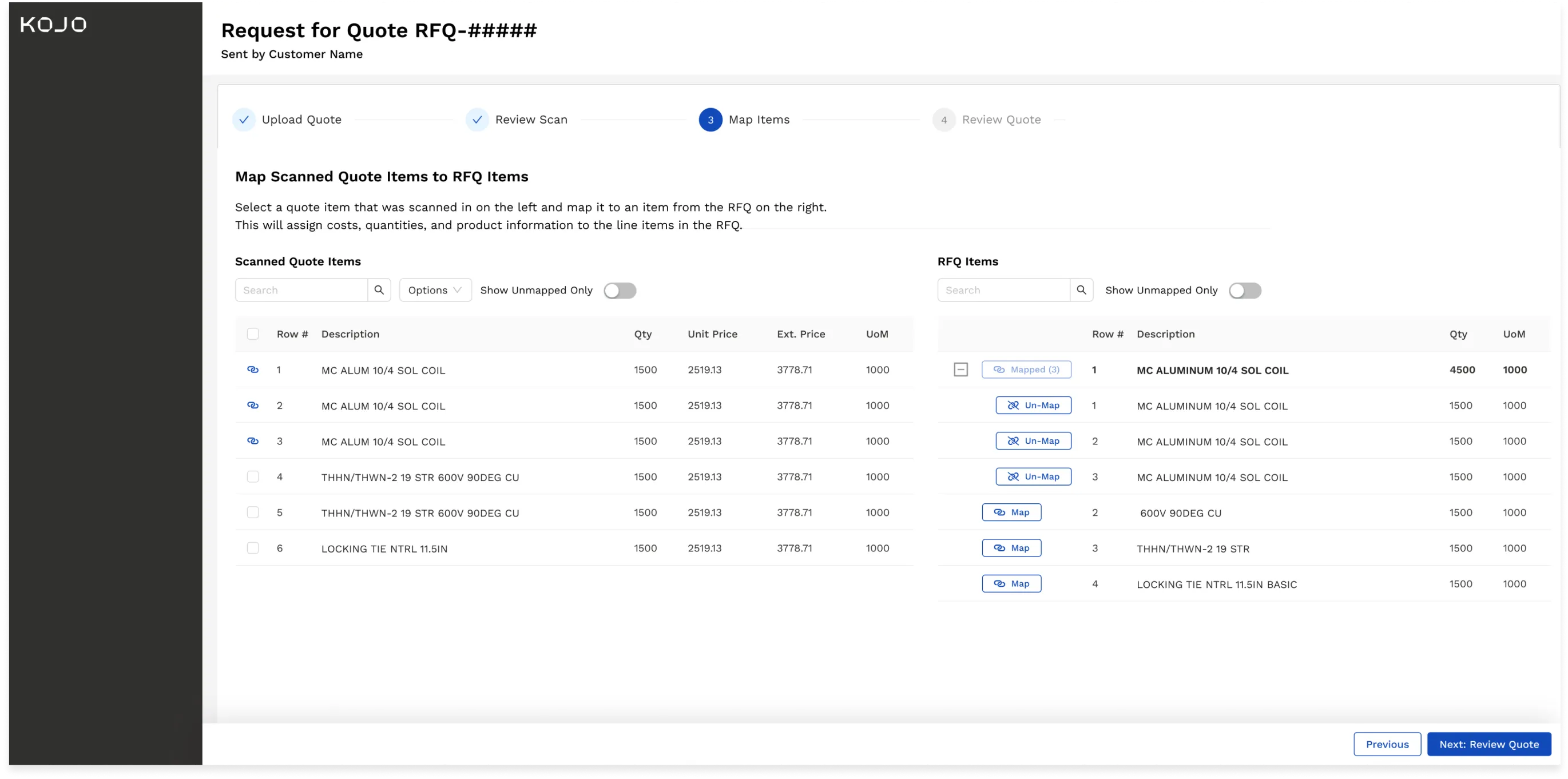Go to the Upload Quote step
Screen dimensions: 1568x779
301,120
